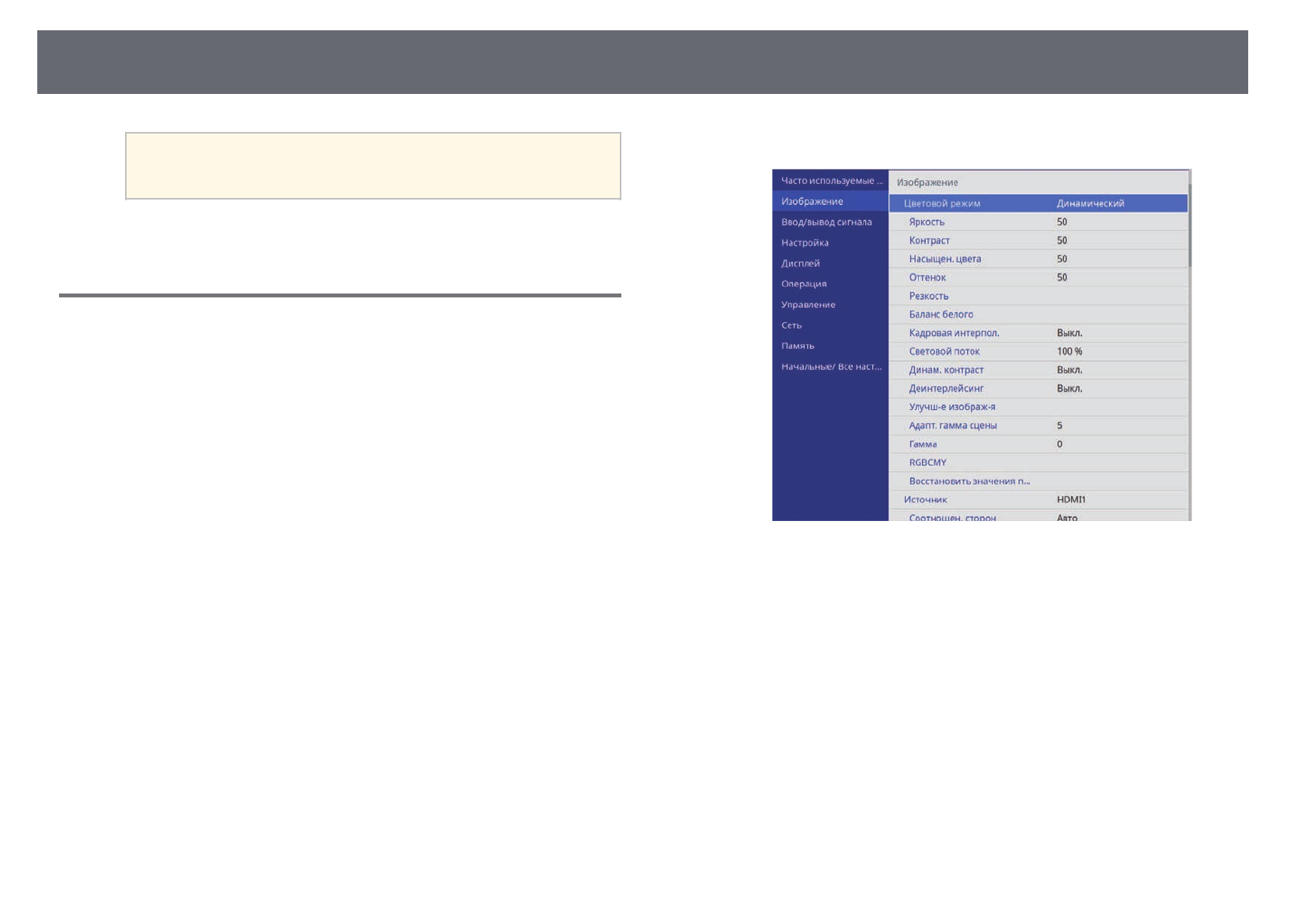
Task: Switch to the Дисплей category
Action: (800, 263)
